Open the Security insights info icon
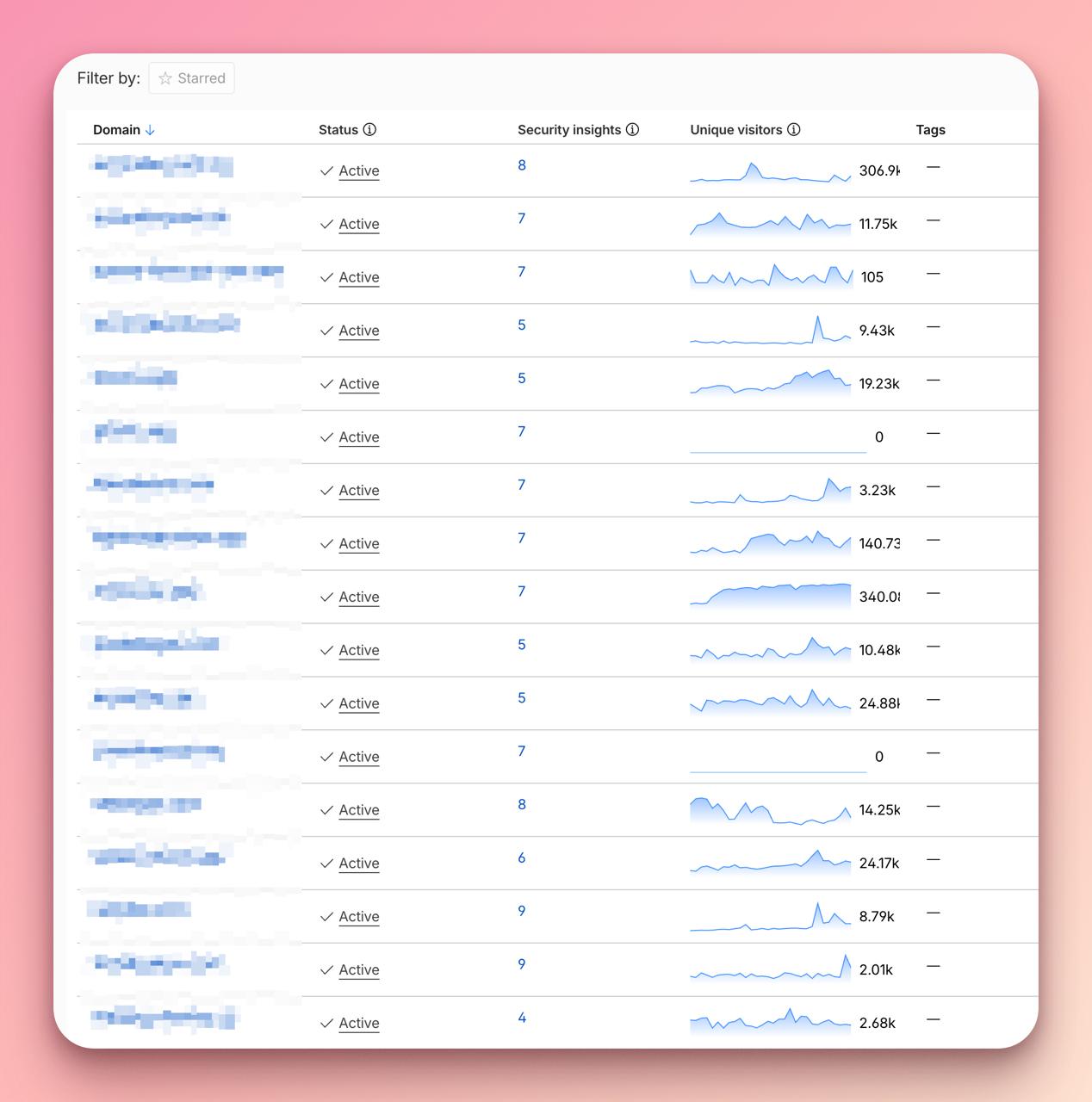 click(x=632, y=130)
